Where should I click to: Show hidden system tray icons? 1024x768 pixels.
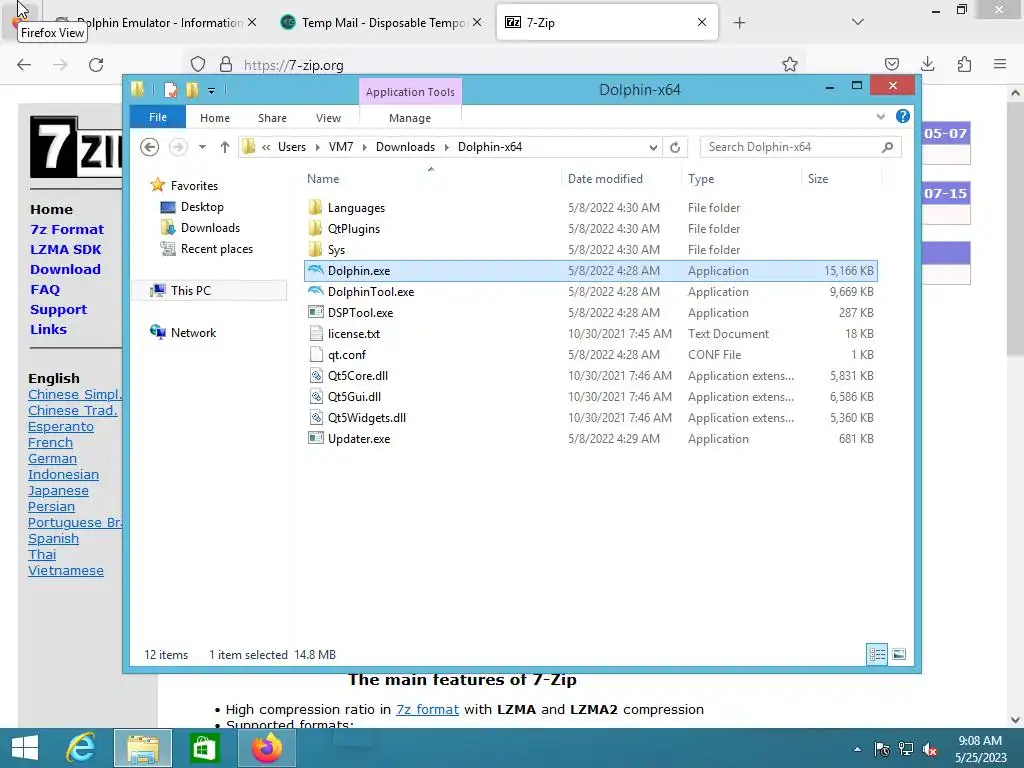(x=857, y=750)
